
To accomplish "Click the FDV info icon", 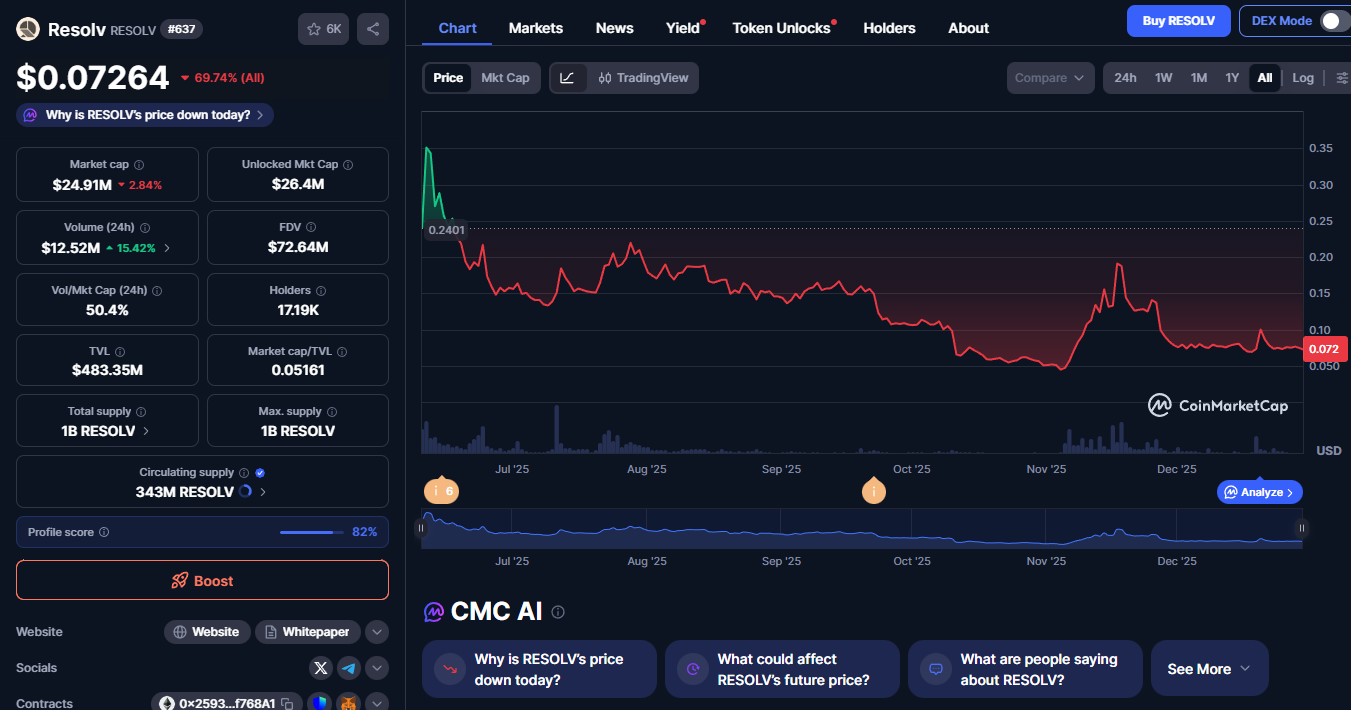I will pos(311,228).
